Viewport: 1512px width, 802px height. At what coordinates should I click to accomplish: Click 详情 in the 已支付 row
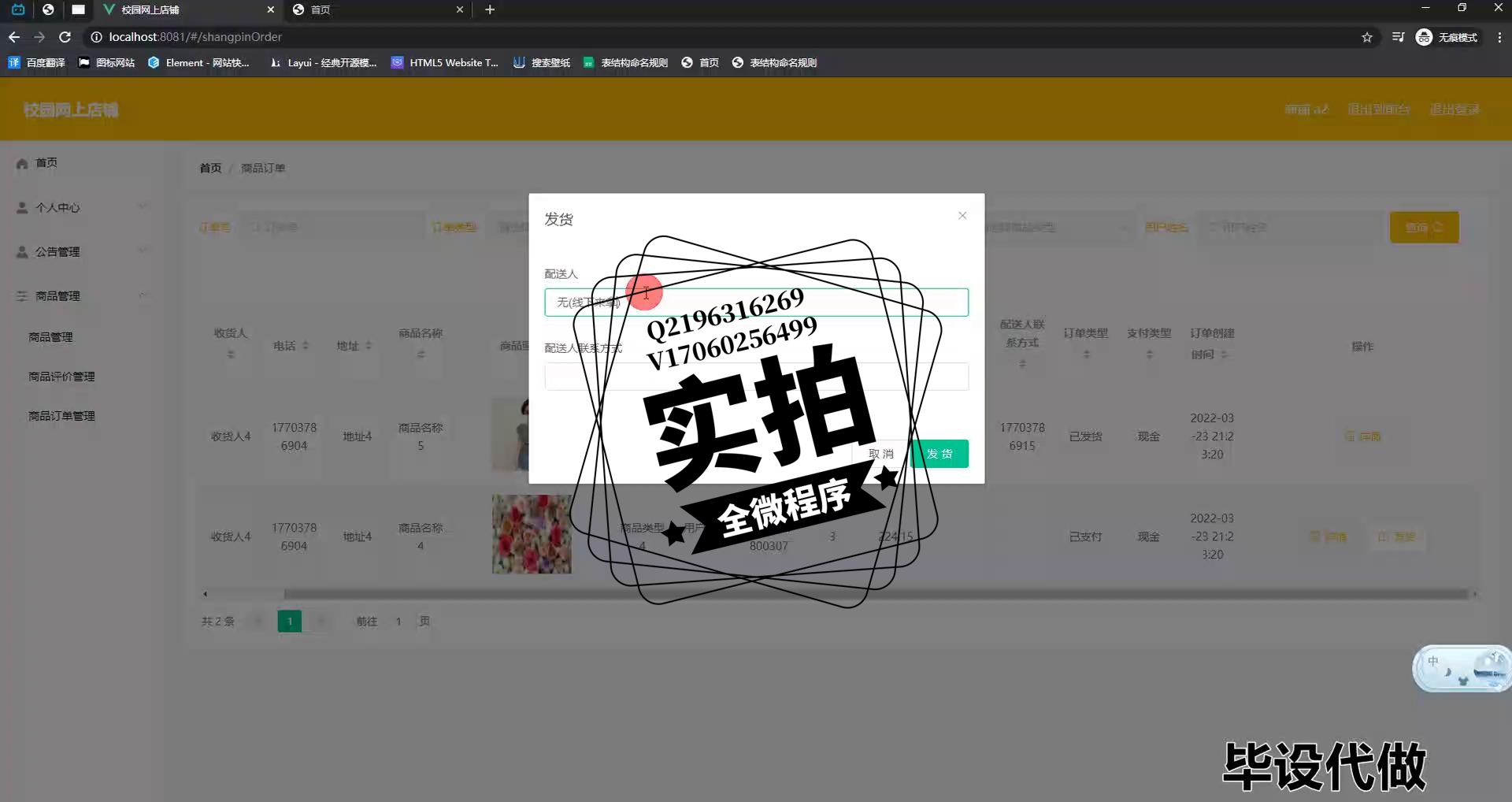click(1328, 537)
